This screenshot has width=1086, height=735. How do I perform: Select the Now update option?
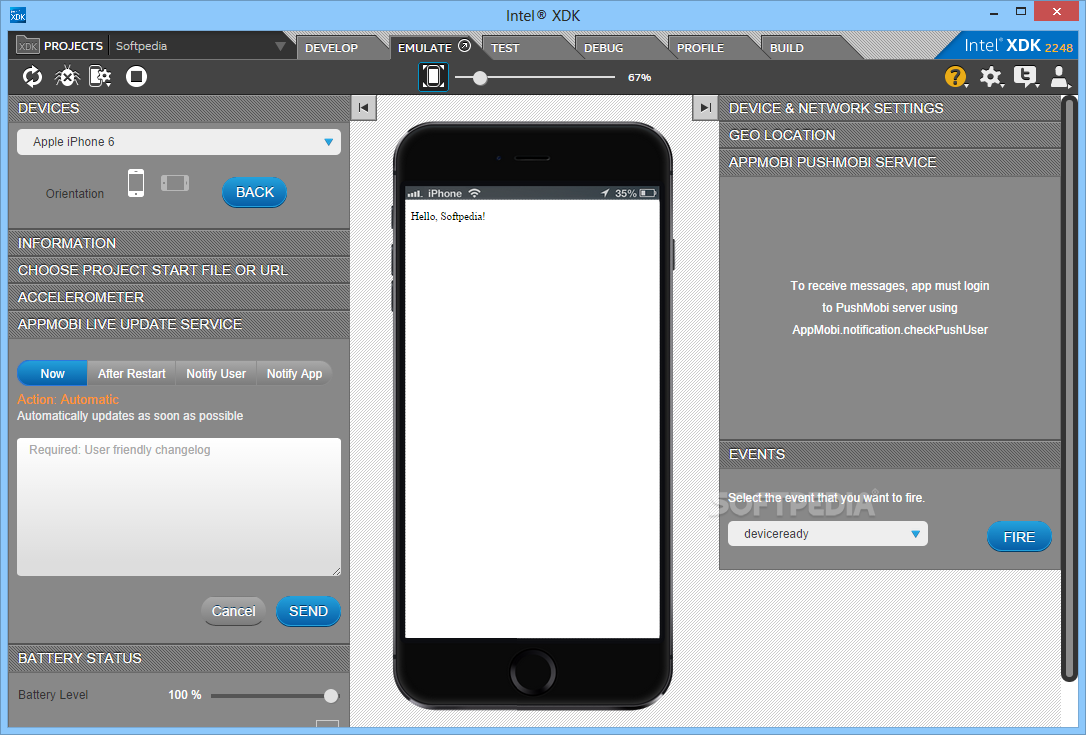53,373
